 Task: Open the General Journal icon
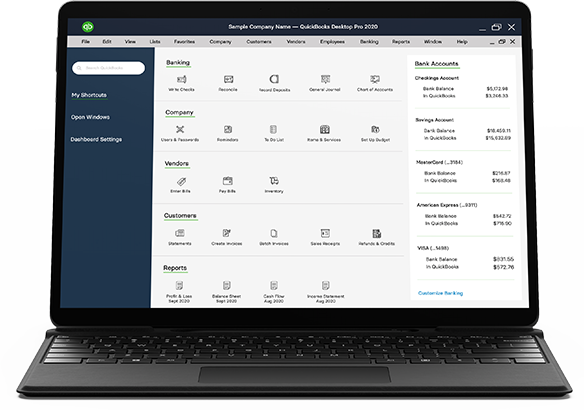pyautogui.click(x=325, y=79)
